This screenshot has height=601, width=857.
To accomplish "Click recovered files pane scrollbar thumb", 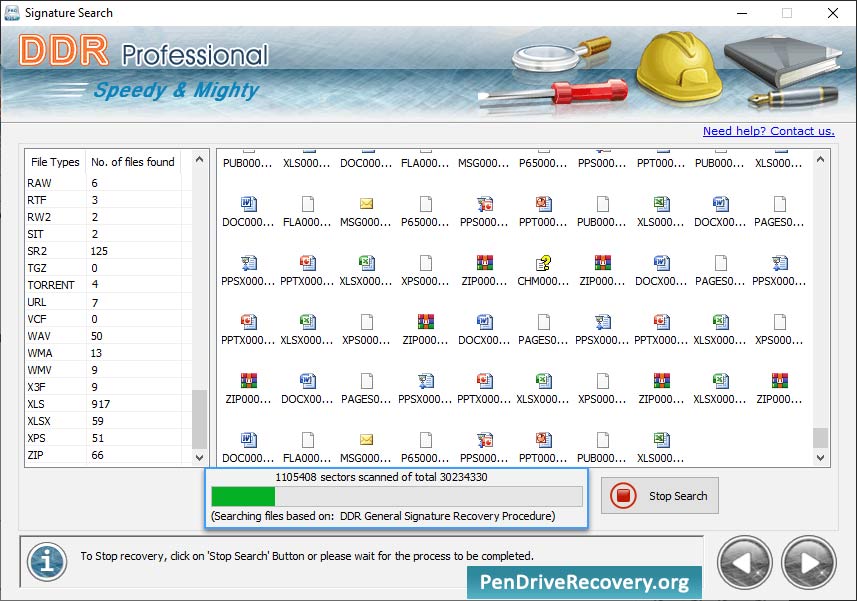I will click(820, 438).
